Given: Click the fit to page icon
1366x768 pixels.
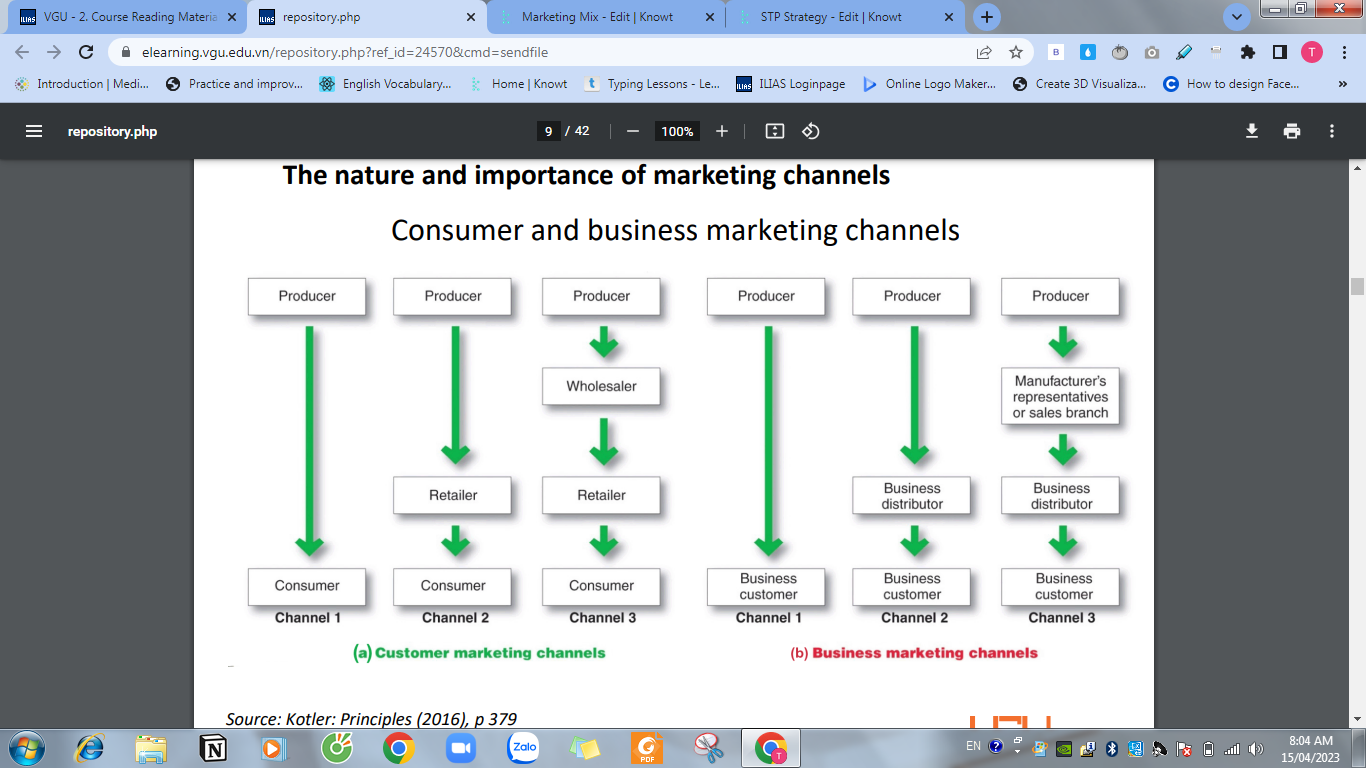Looking at the screenshot, I should (774, 131).
